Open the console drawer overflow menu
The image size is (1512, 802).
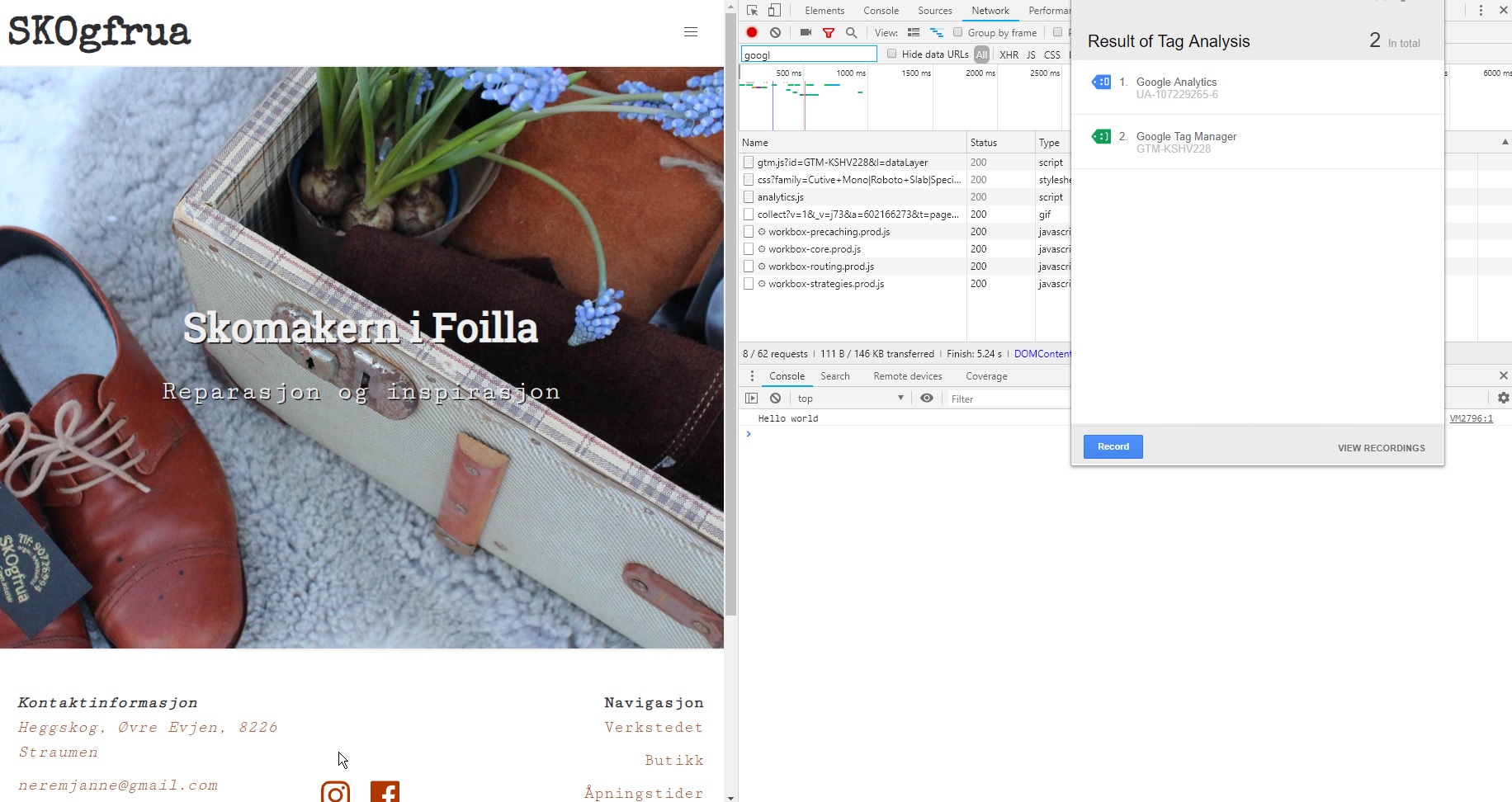(752, 376)
